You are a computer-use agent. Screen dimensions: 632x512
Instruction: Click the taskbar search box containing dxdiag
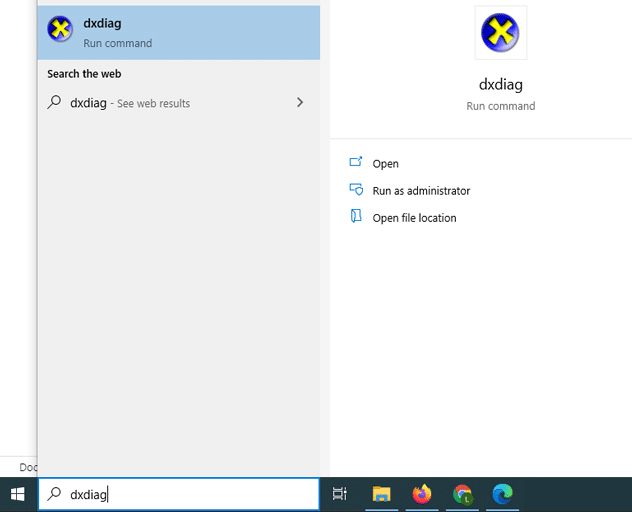179,494
